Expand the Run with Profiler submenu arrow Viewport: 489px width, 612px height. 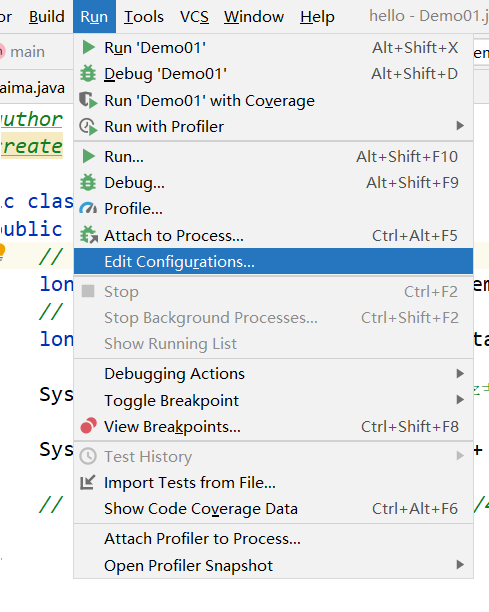coord(460,126)
